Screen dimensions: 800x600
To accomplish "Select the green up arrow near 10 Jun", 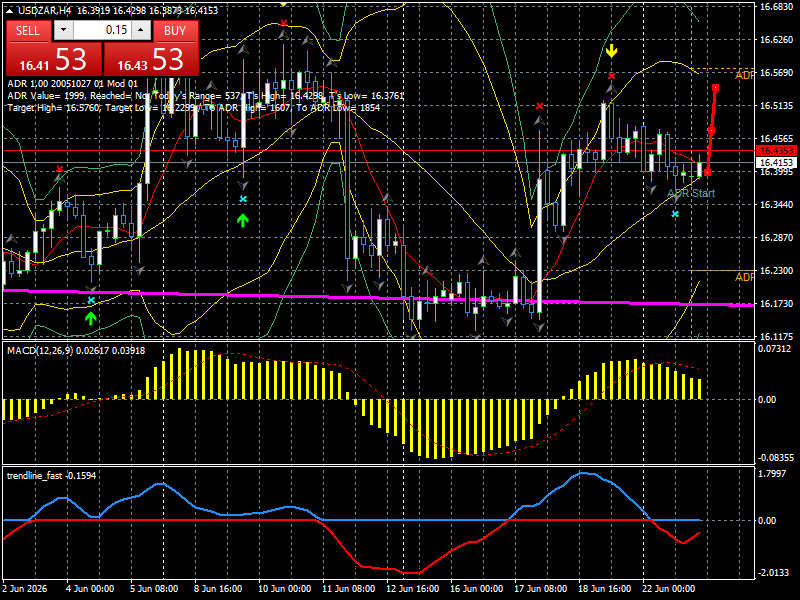I will click(x=242, y=220).
